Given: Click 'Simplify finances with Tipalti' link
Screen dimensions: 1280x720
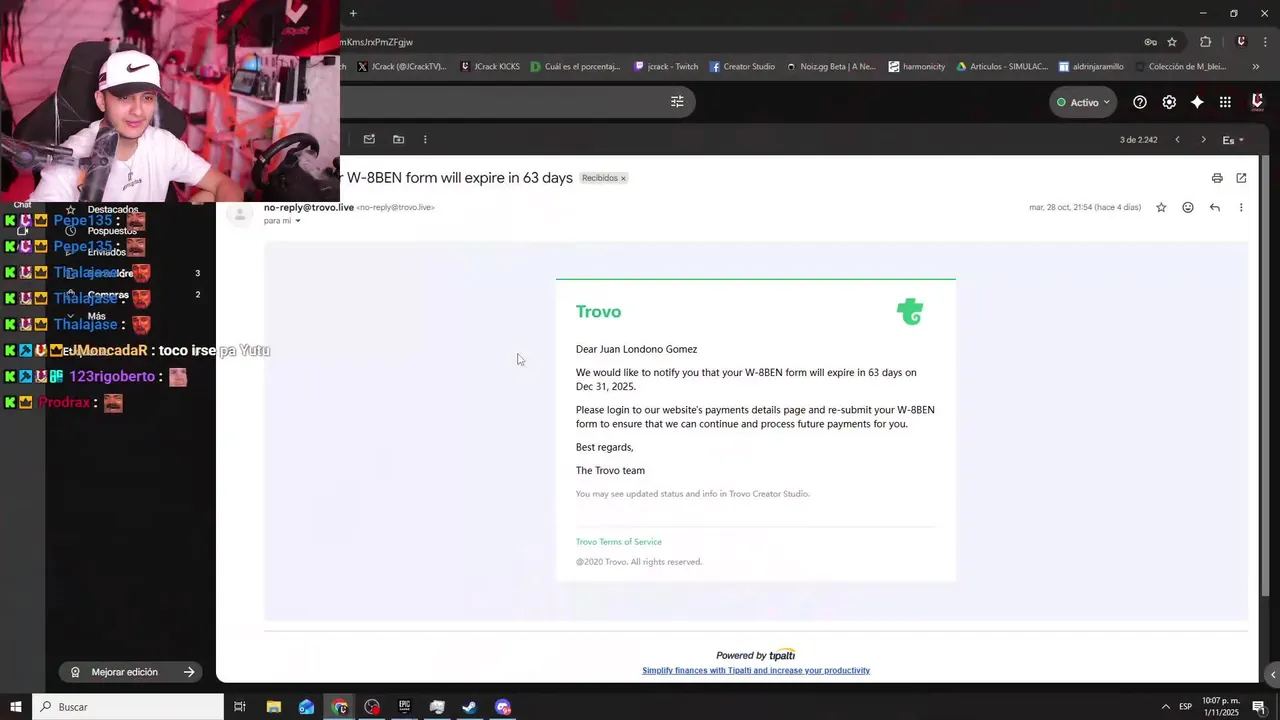Looking at the screenshot, I should [756, 671].
